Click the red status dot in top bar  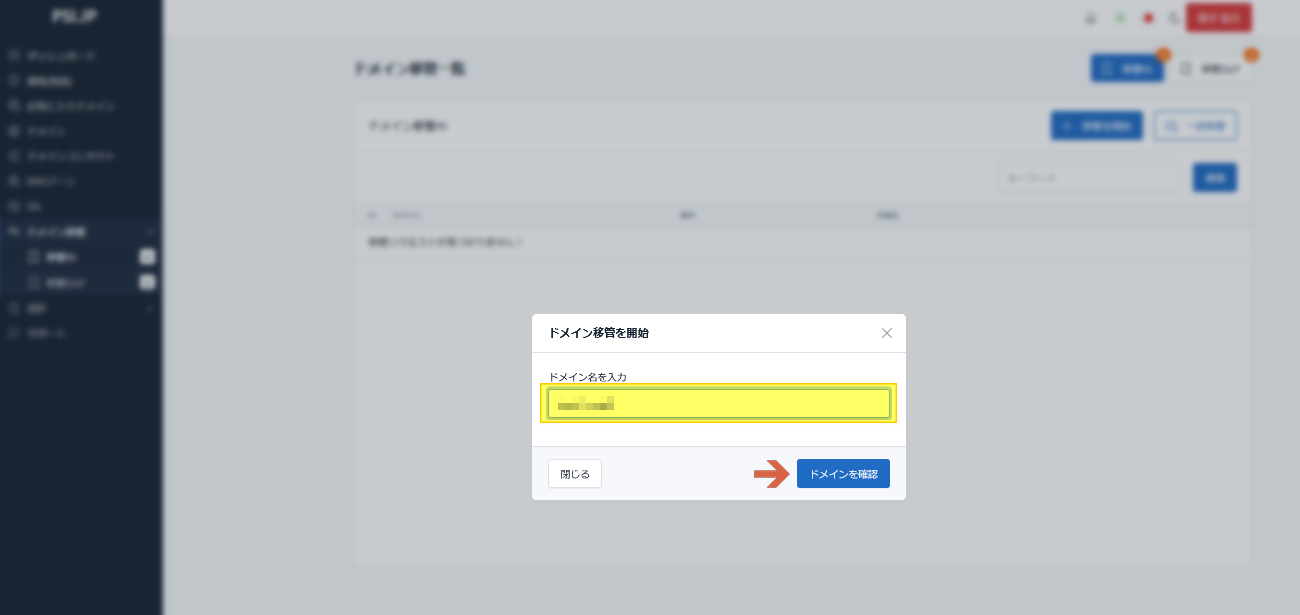[1148, 18]
